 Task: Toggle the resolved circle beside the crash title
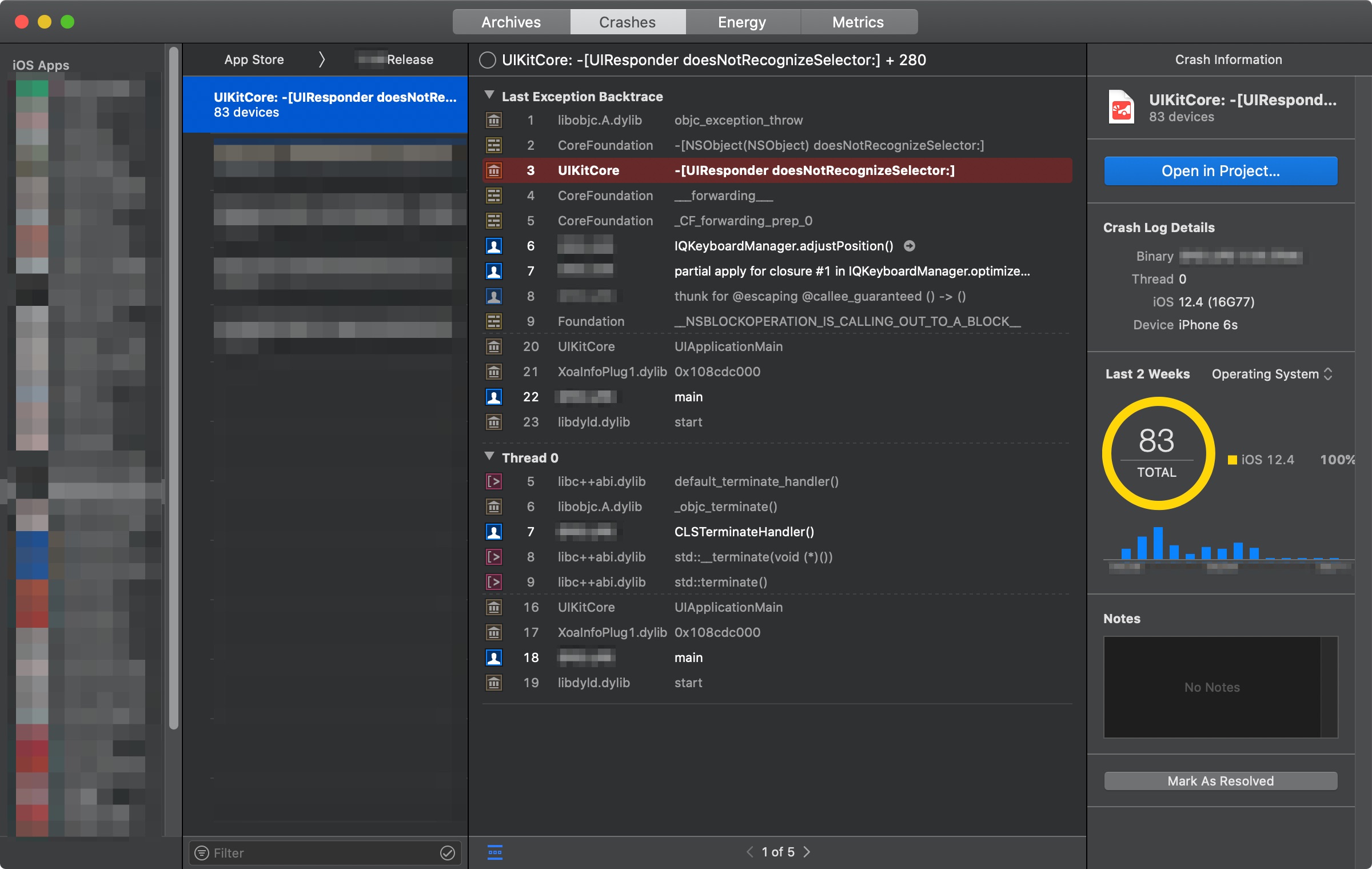[x=488, y=59]
